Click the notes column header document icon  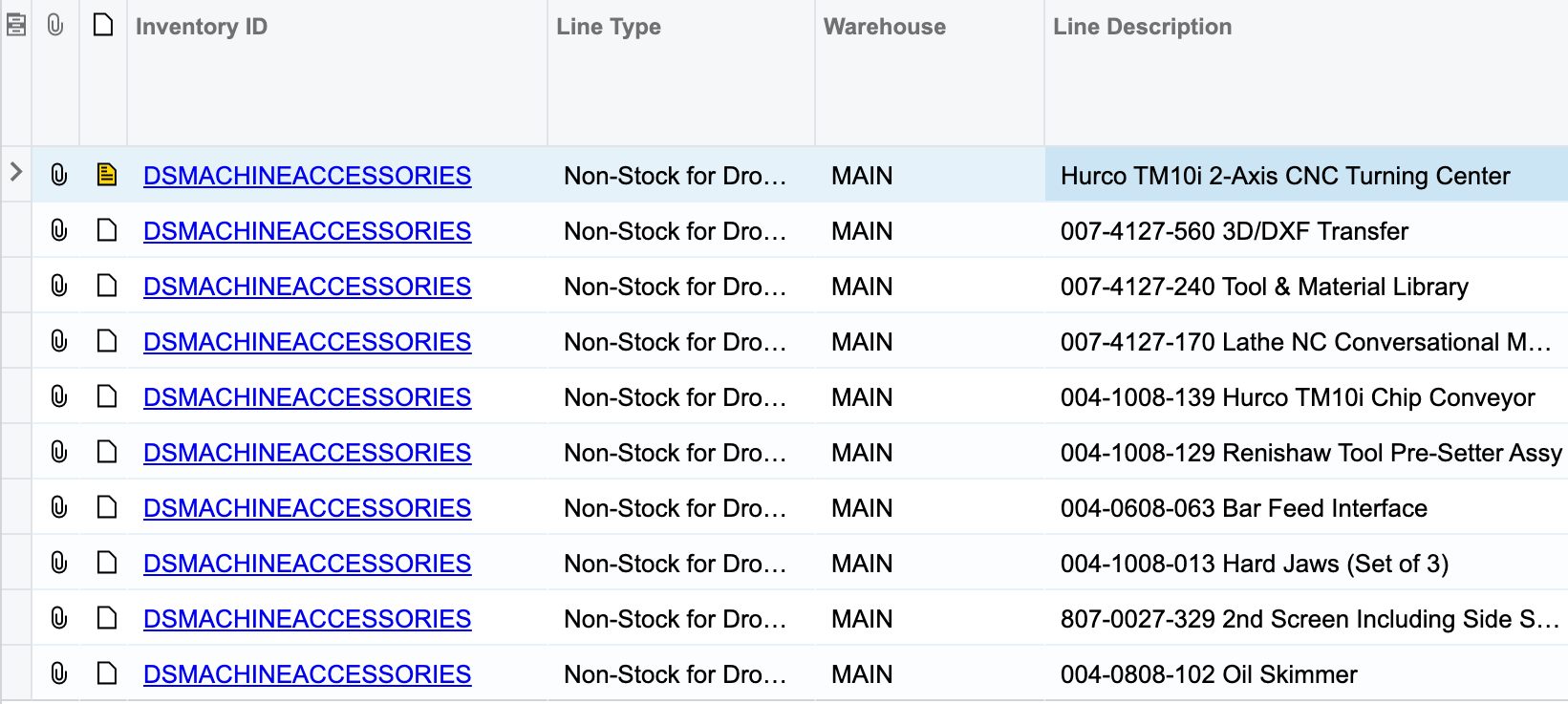click(x=102, y=25)
